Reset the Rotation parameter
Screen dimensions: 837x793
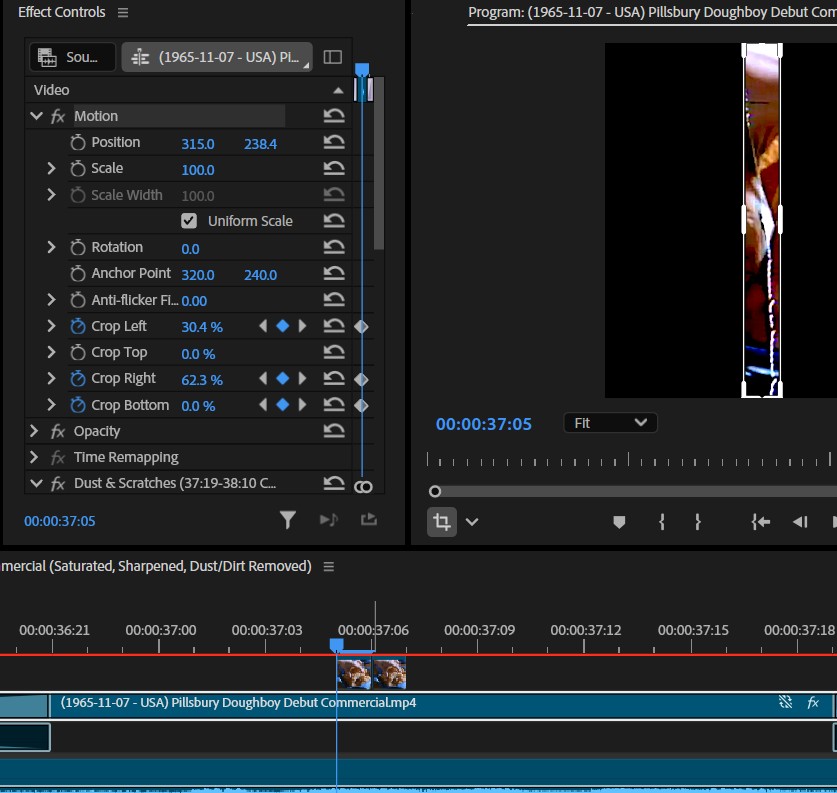pos(334,247)
